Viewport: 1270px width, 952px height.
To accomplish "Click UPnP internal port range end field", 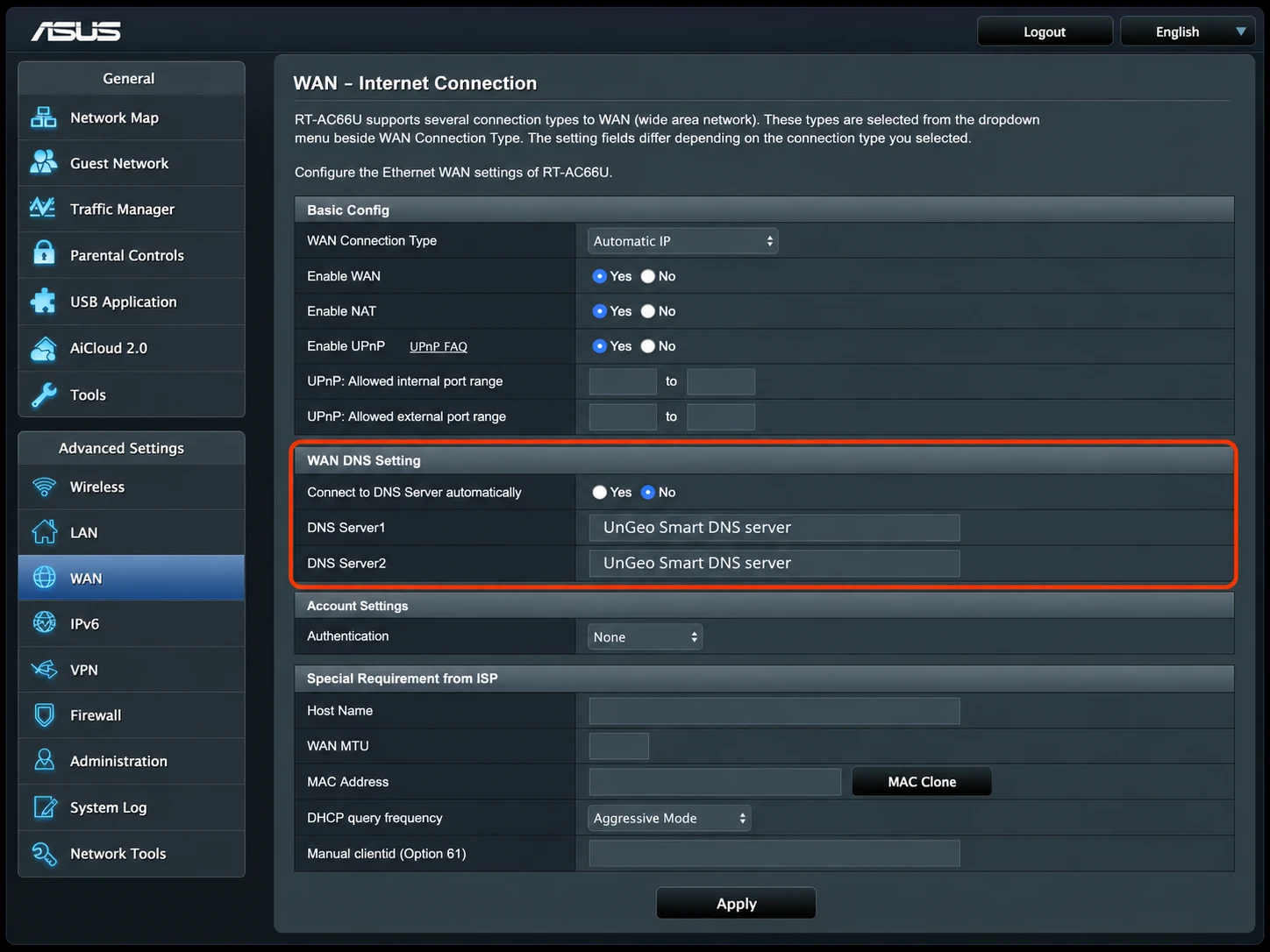I will tap(721, 381).
